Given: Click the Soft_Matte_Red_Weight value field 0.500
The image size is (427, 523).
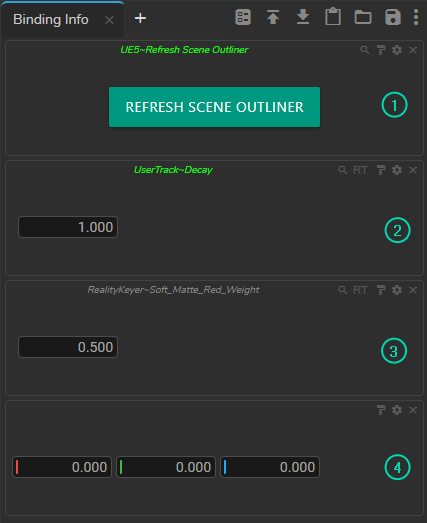Looking at the screenshot, I should (x=68, y=347).
